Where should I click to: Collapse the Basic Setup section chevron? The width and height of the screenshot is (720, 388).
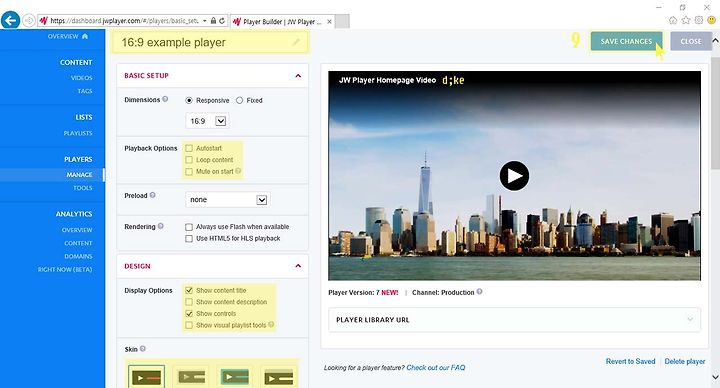(298, 76)
